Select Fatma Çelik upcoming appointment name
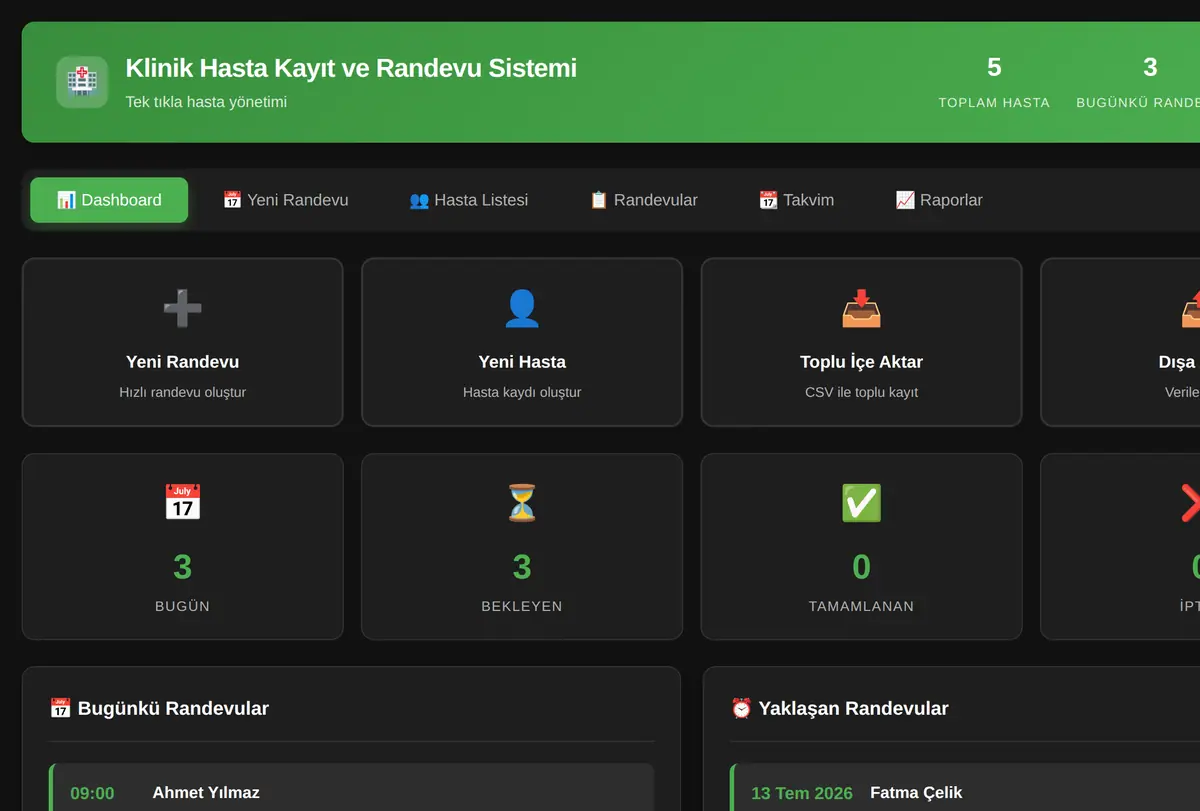Viewport: 1200px width, 811px height. tap(916, 793)
